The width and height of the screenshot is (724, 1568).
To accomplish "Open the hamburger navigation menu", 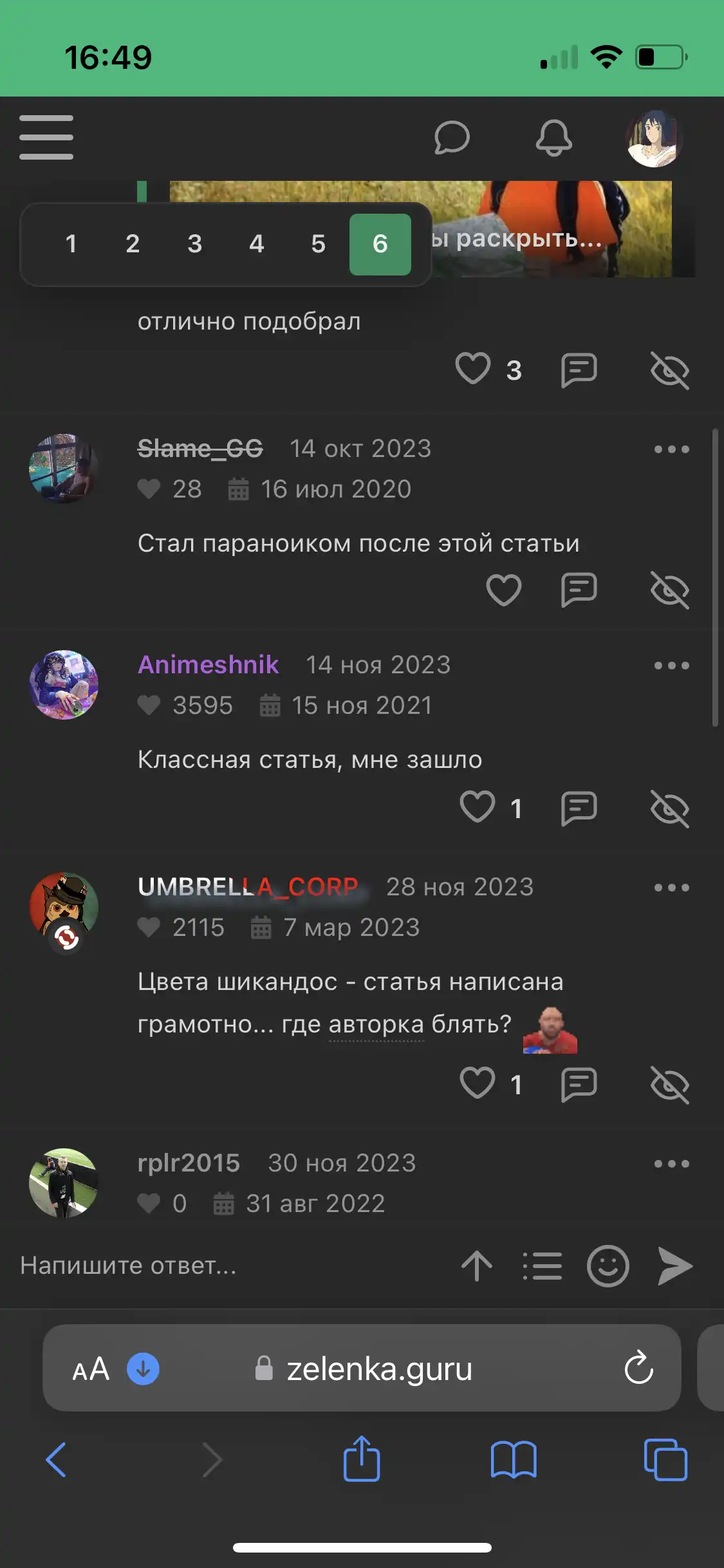I will [x=46, y=137].
